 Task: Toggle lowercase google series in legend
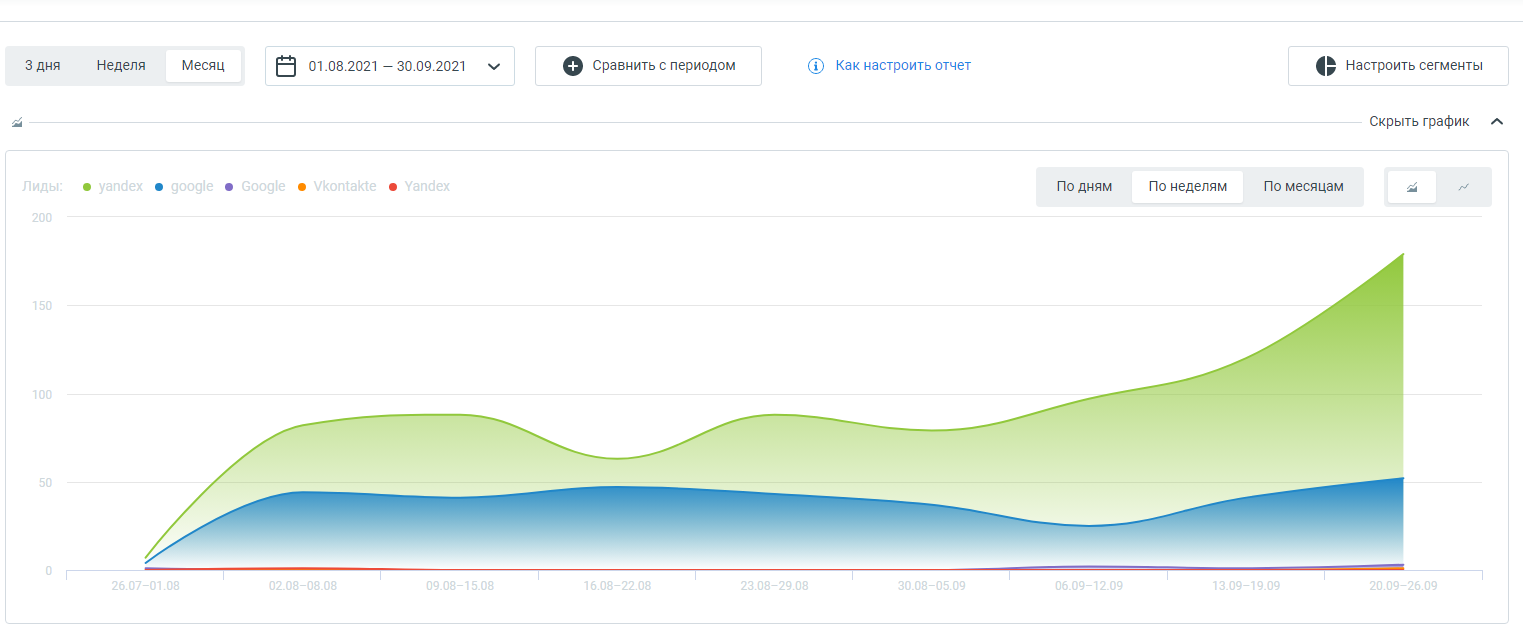point(191,186)
